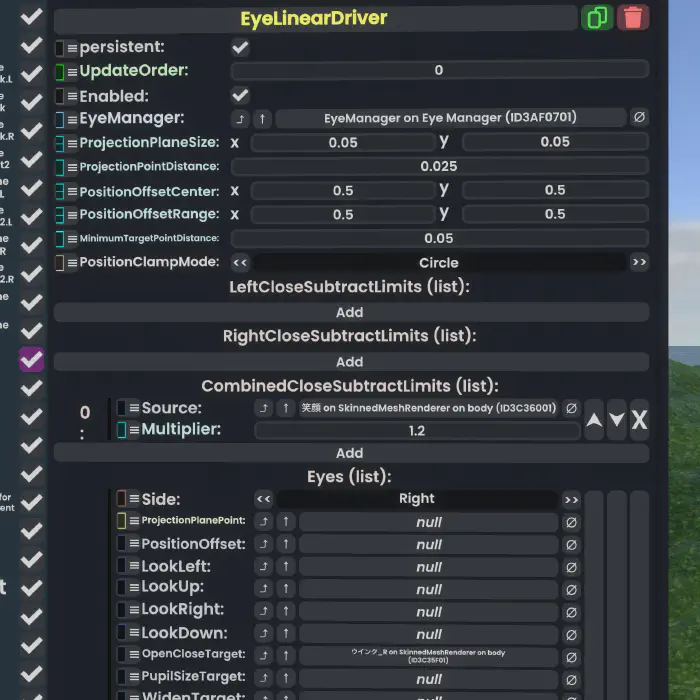Delete the EyeLinearDriver component with trash icon
700x700 pixels.
633,18
